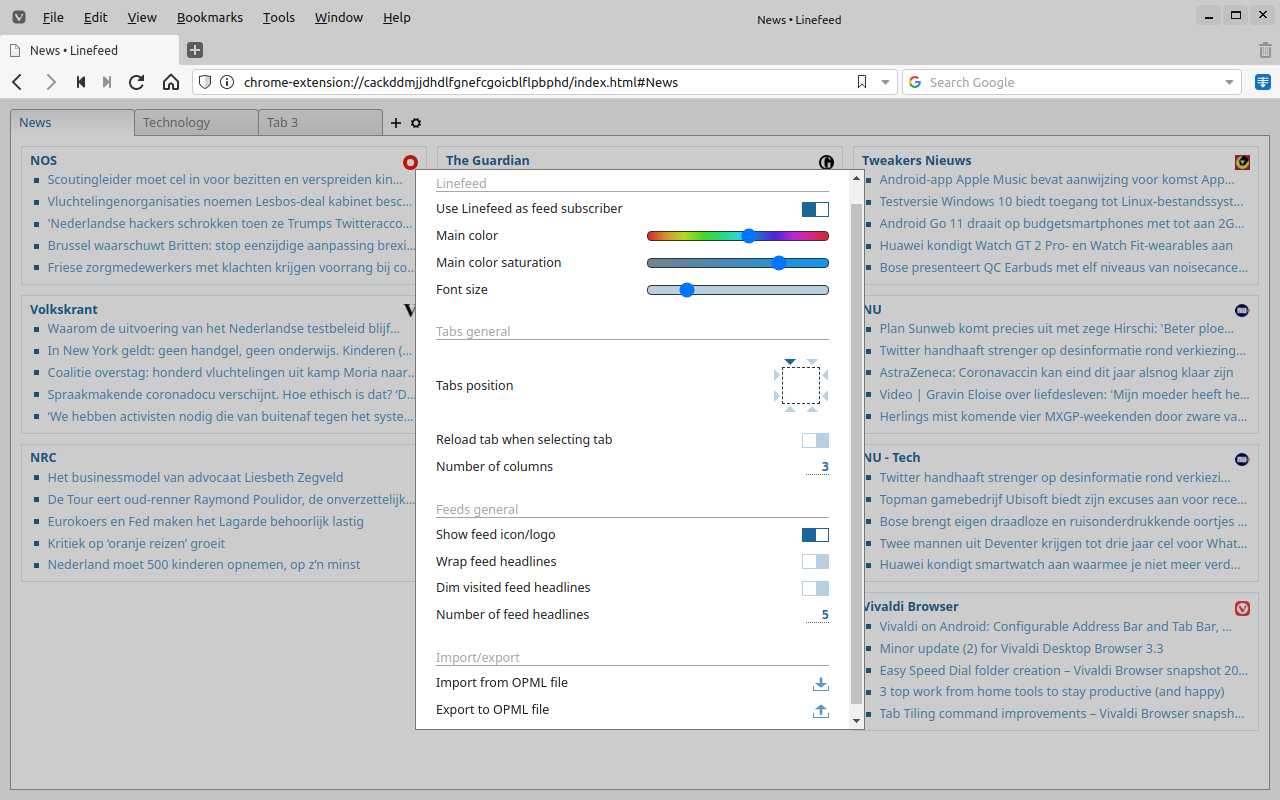
Task: Open a new browser tab
Action: (195, 50)
